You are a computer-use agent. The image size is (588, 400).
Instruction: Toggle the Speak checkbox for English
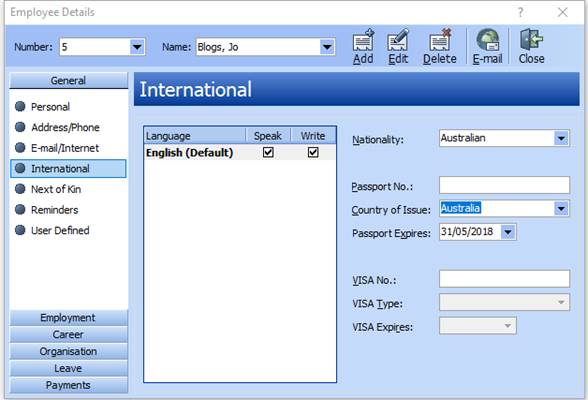click(x=268, y=152)
